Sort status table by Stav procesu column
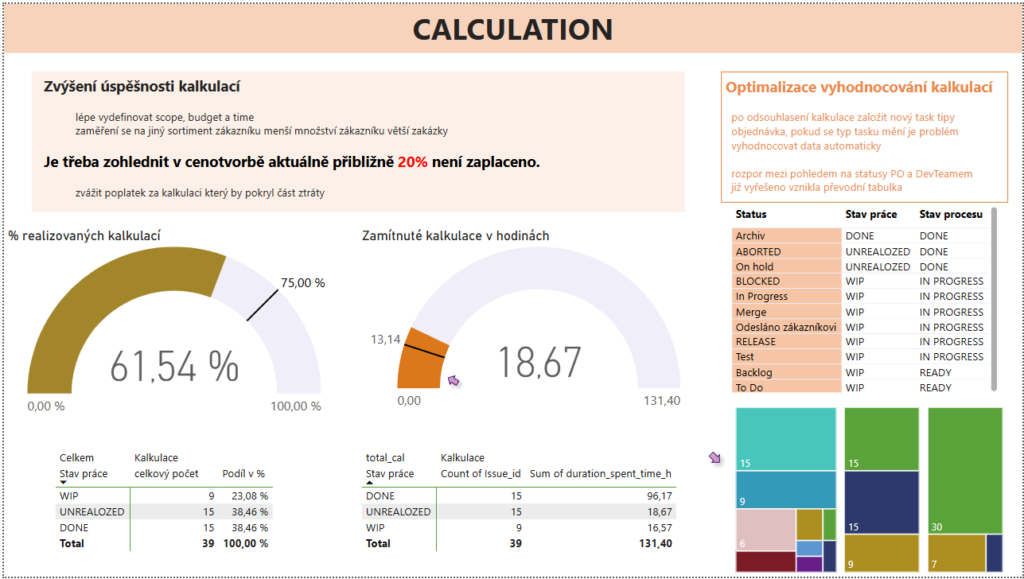This screenshot has height=579, width=1024. click(951, 214)
